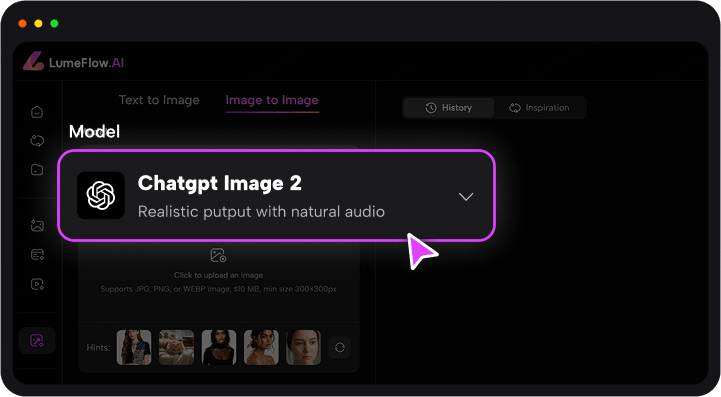Click the 'Model' heading label

(x=94, y=132)
